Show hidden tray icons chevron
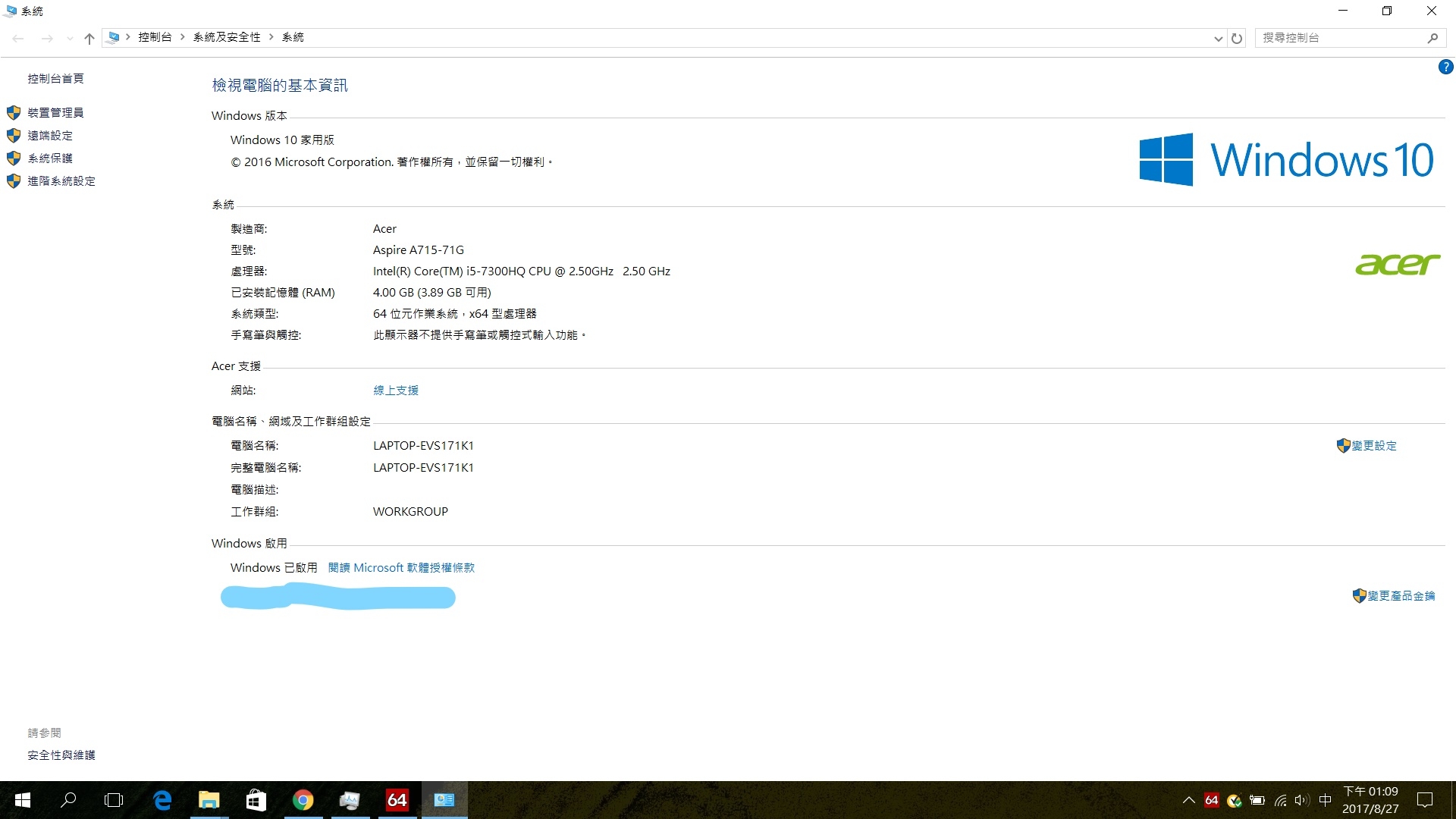The image size is (1456, 819). coord(1188,800)
